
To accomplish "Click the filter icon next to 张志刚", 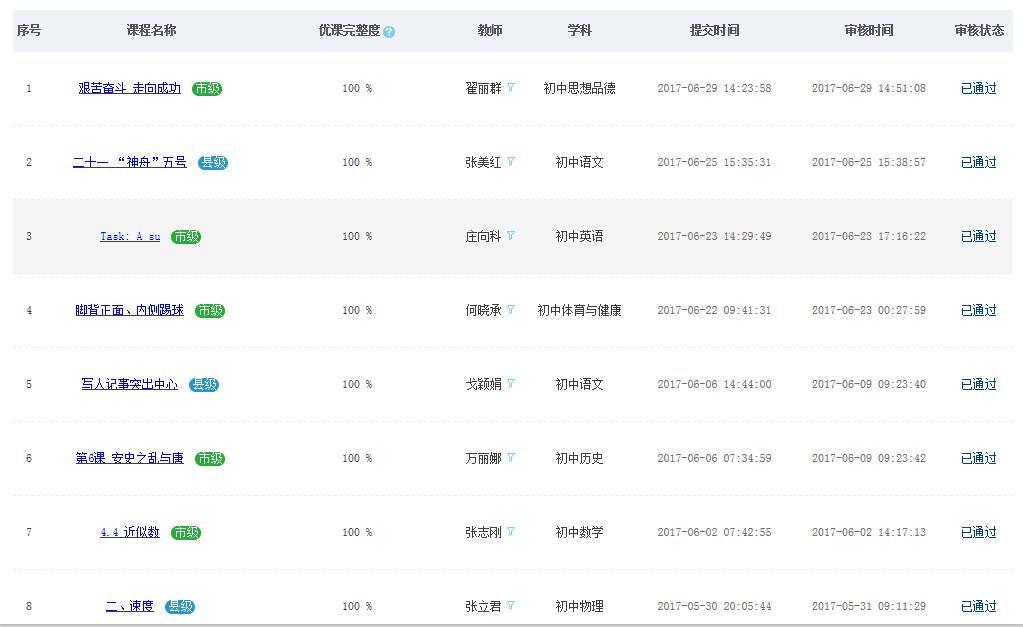I will (x=511, y=532).
